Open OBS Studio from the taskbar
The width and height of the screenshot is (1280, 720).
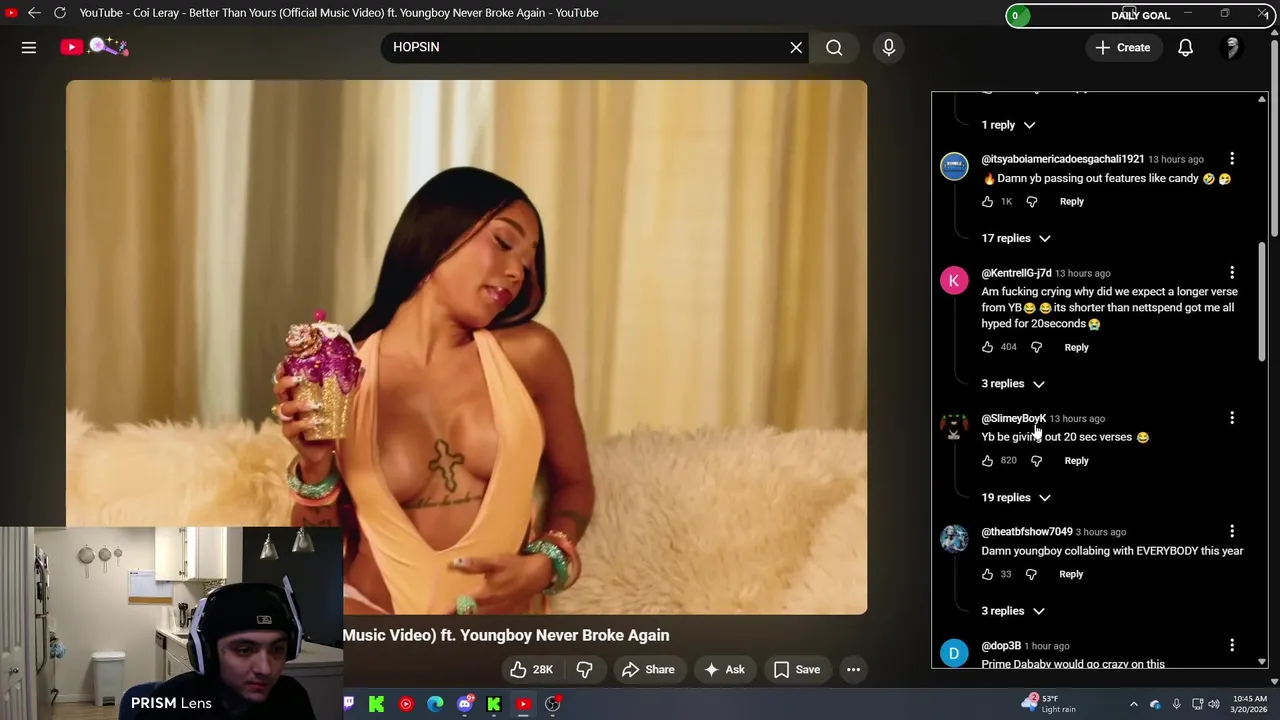click(x=552, y=704)
